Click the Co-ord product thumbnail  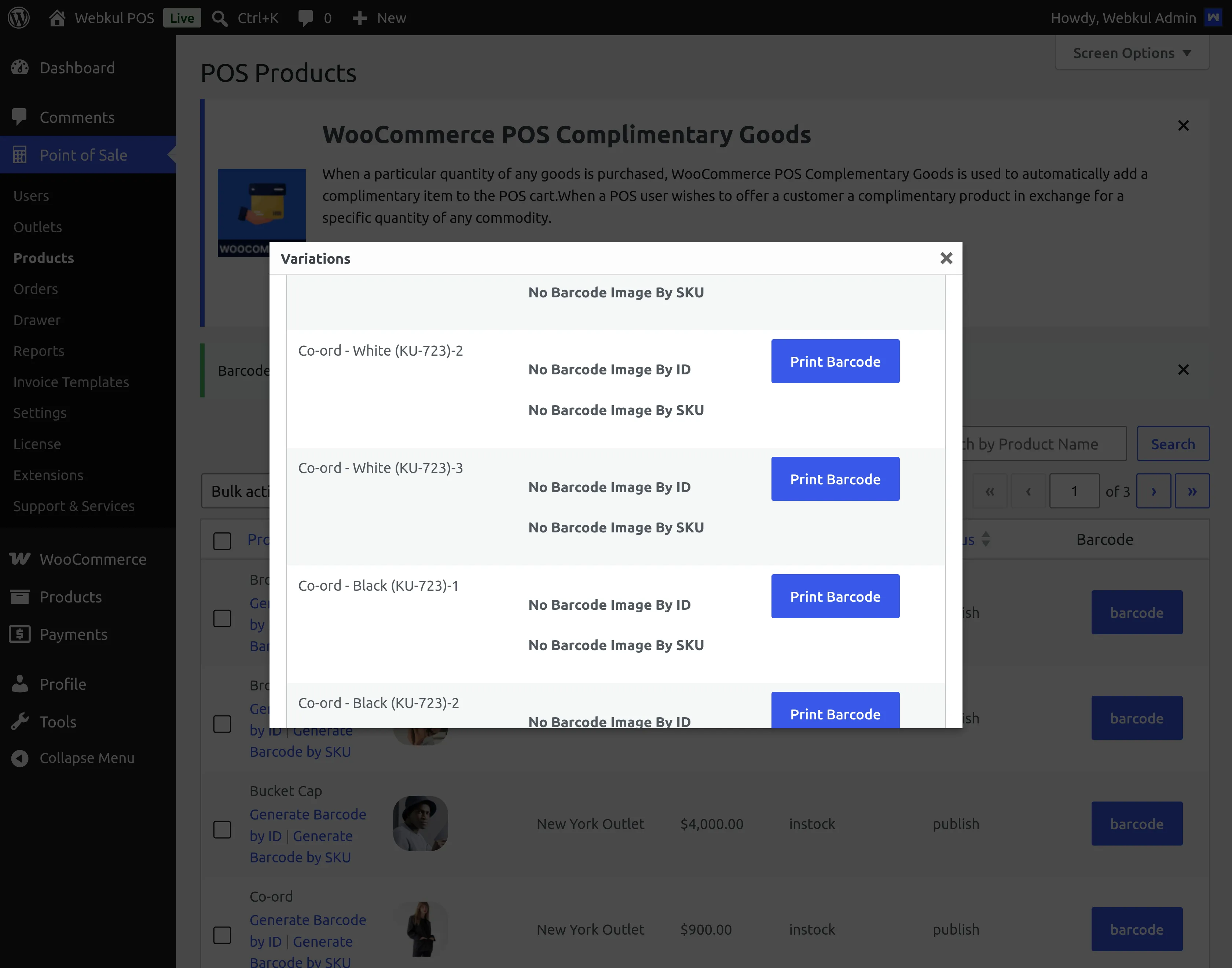click(x=421, y=929)
